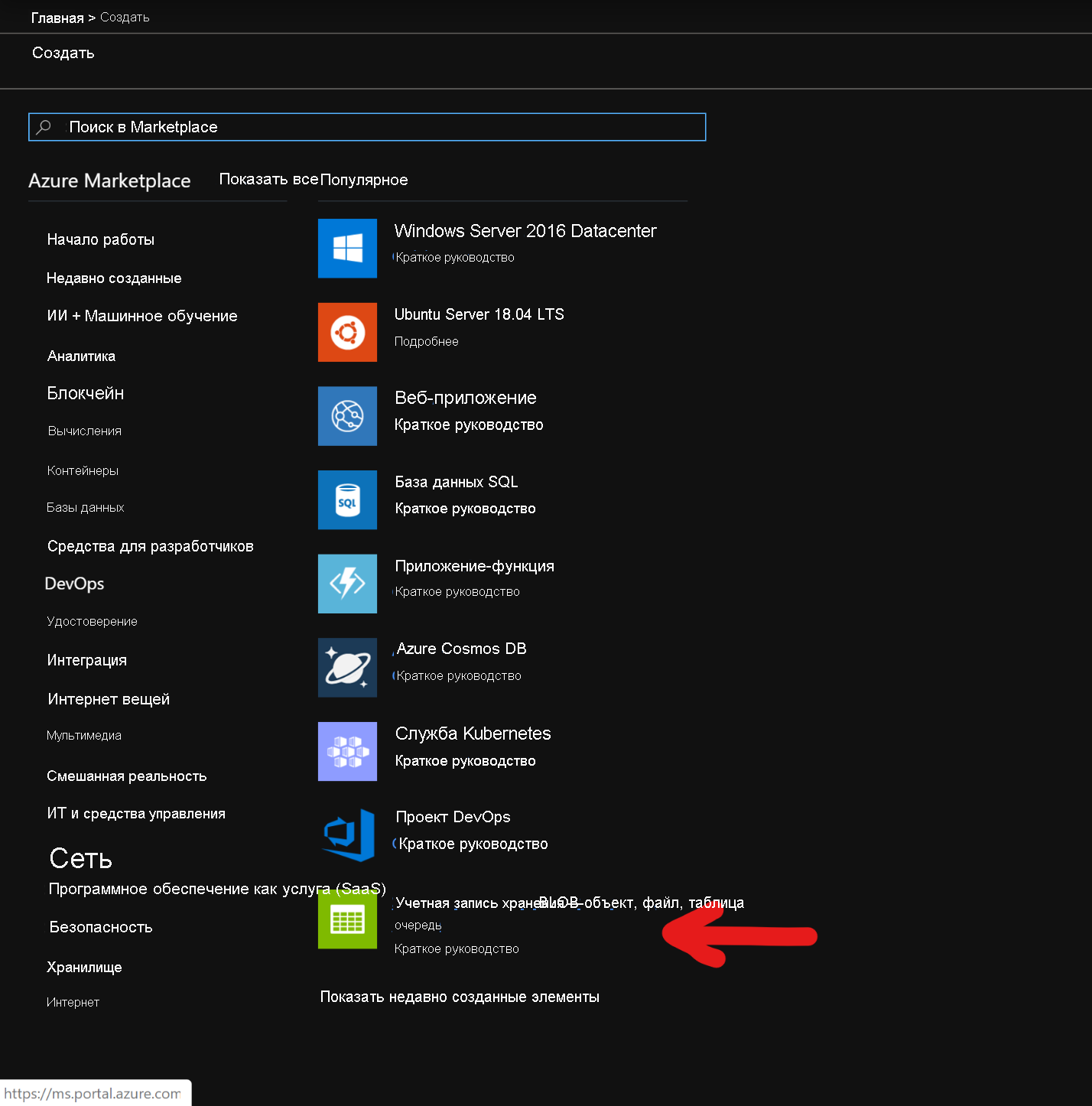
Task: Click the Function App lightning icon
Action: click(347, 584)
